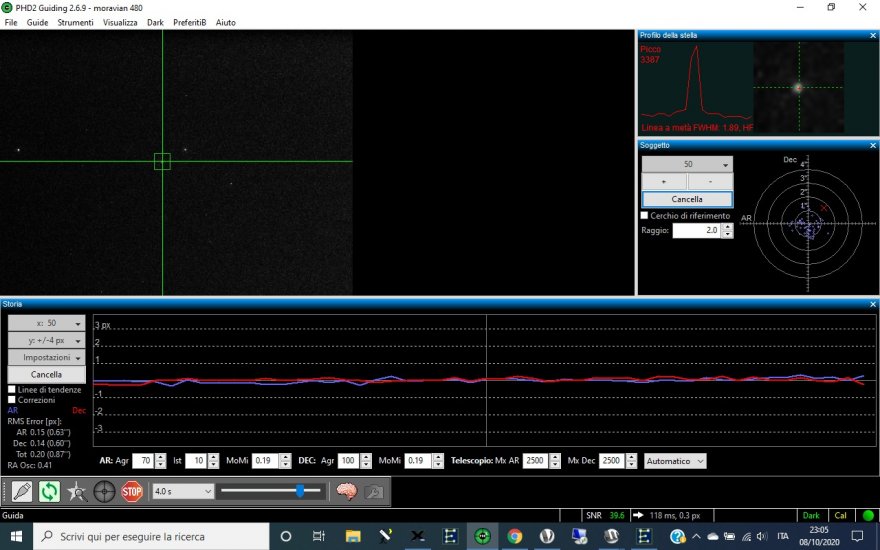880x550 pixels.
Task: Click the auto-select star icon
Action: (x=77, y=492)
